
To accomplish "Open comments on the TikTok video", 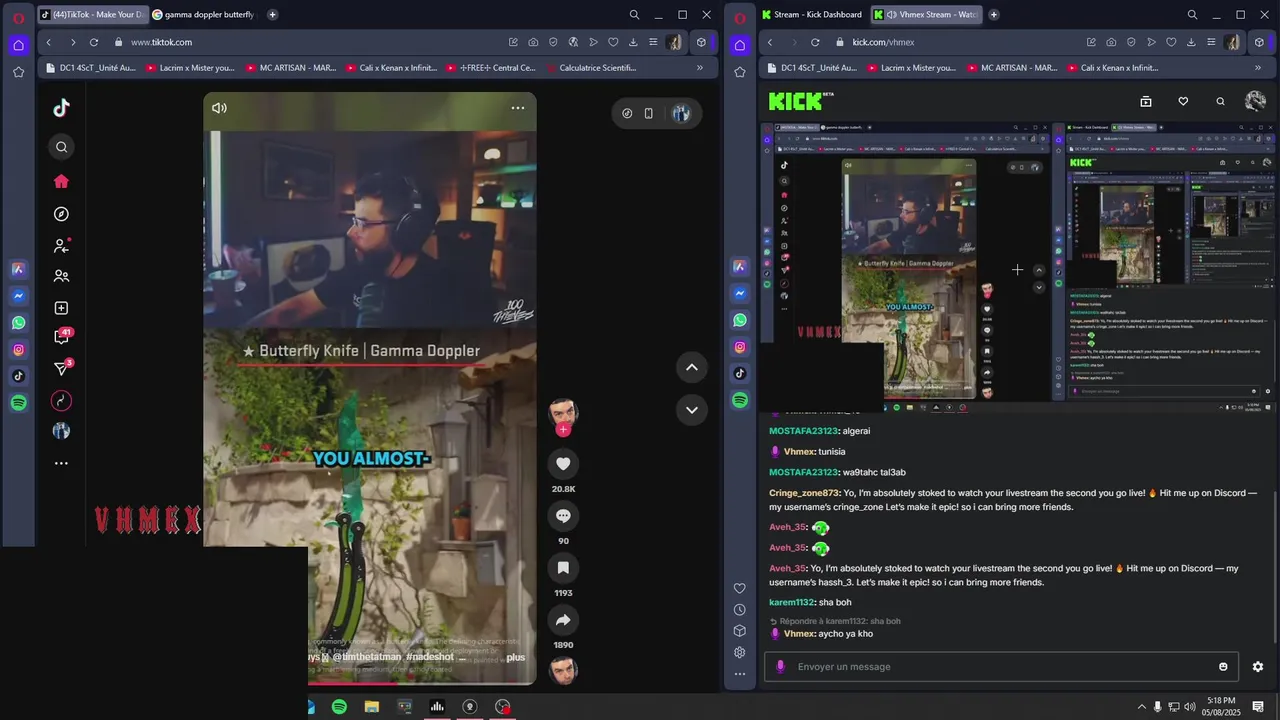I will point(563,515).
